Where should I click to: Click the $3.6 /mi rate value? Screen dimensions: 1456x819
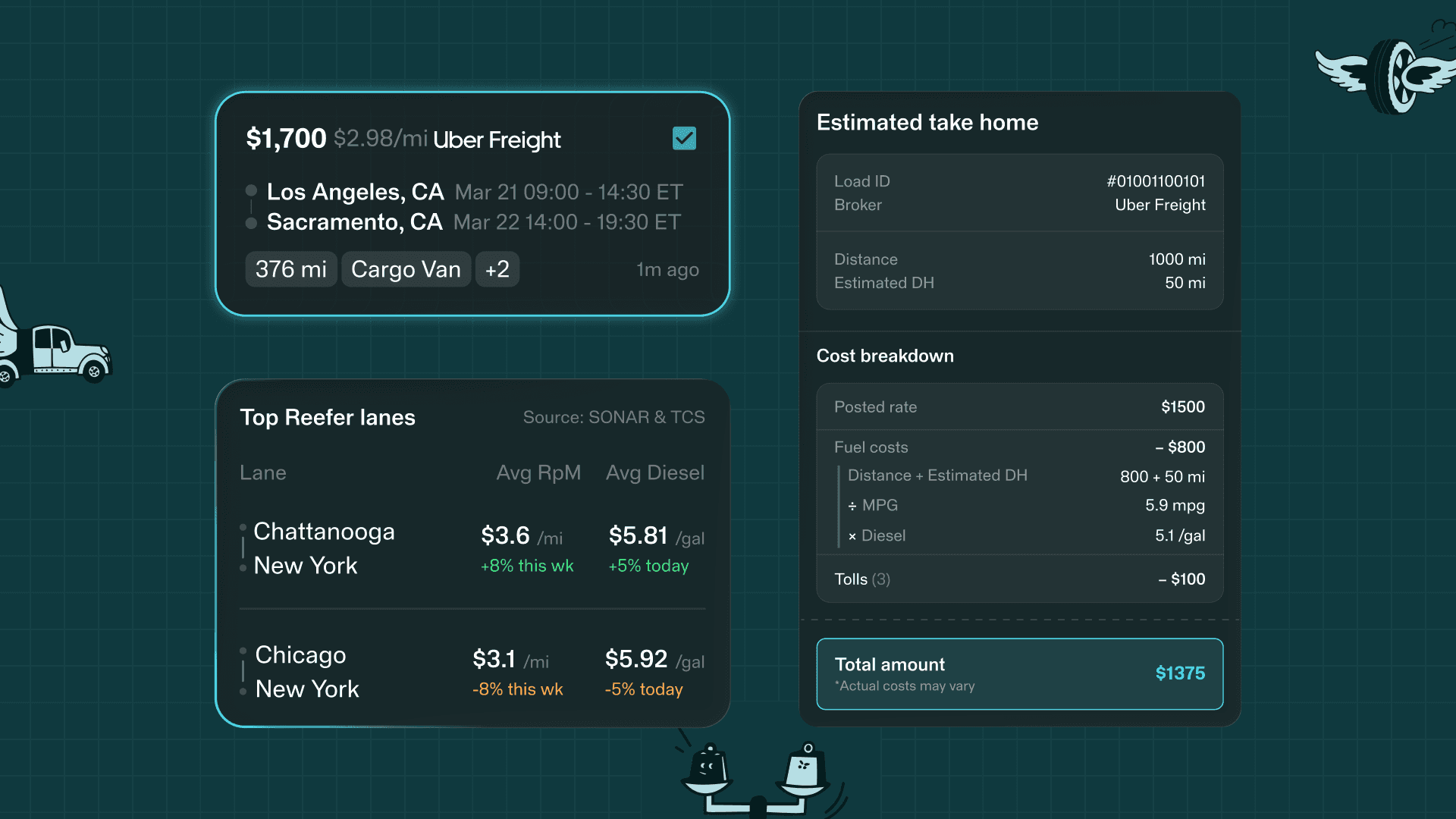[x=522, y=536]
